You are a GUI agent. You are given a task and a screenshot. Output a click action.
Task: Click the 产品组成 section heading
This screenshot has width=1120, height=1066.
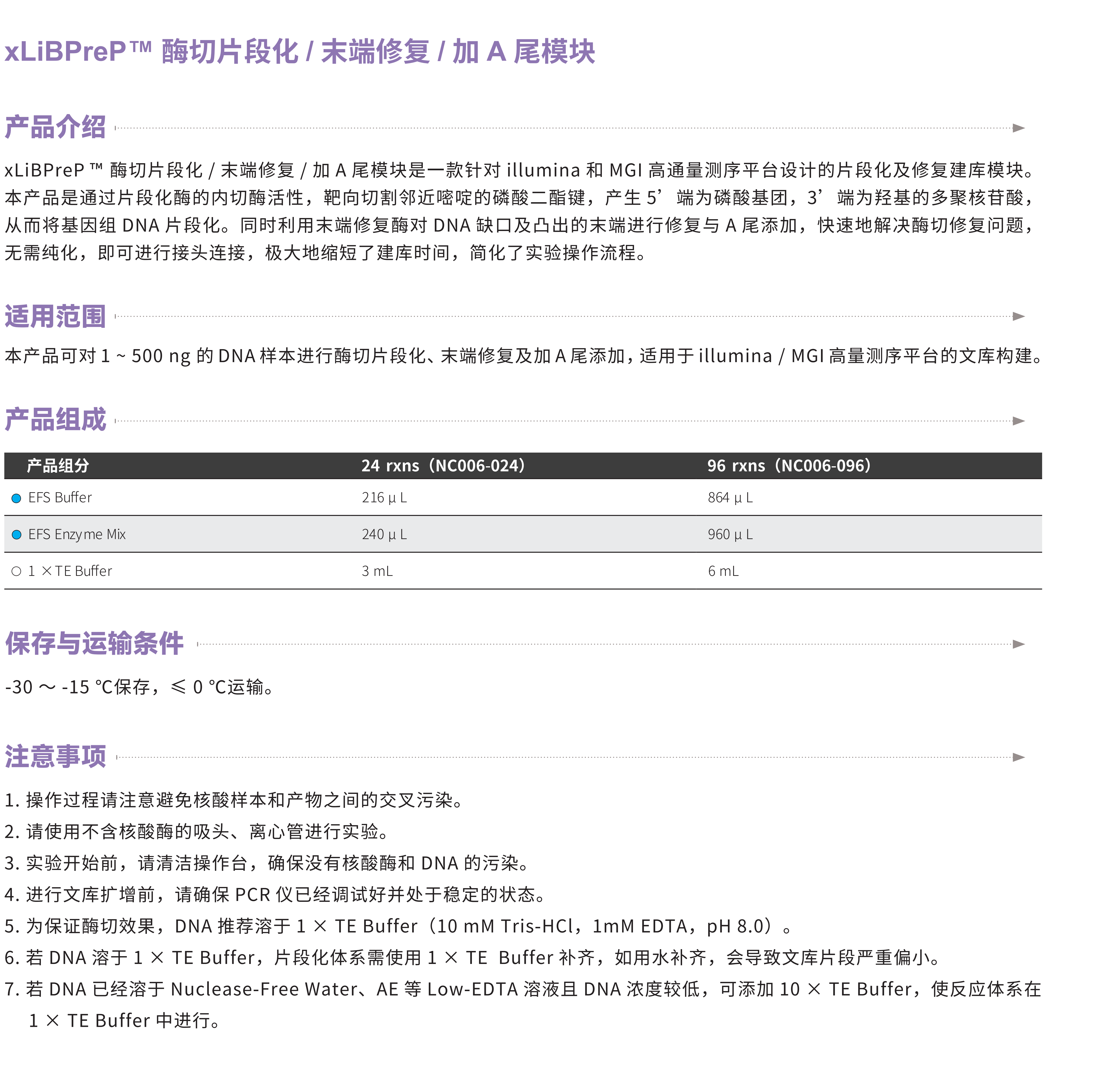55,419
